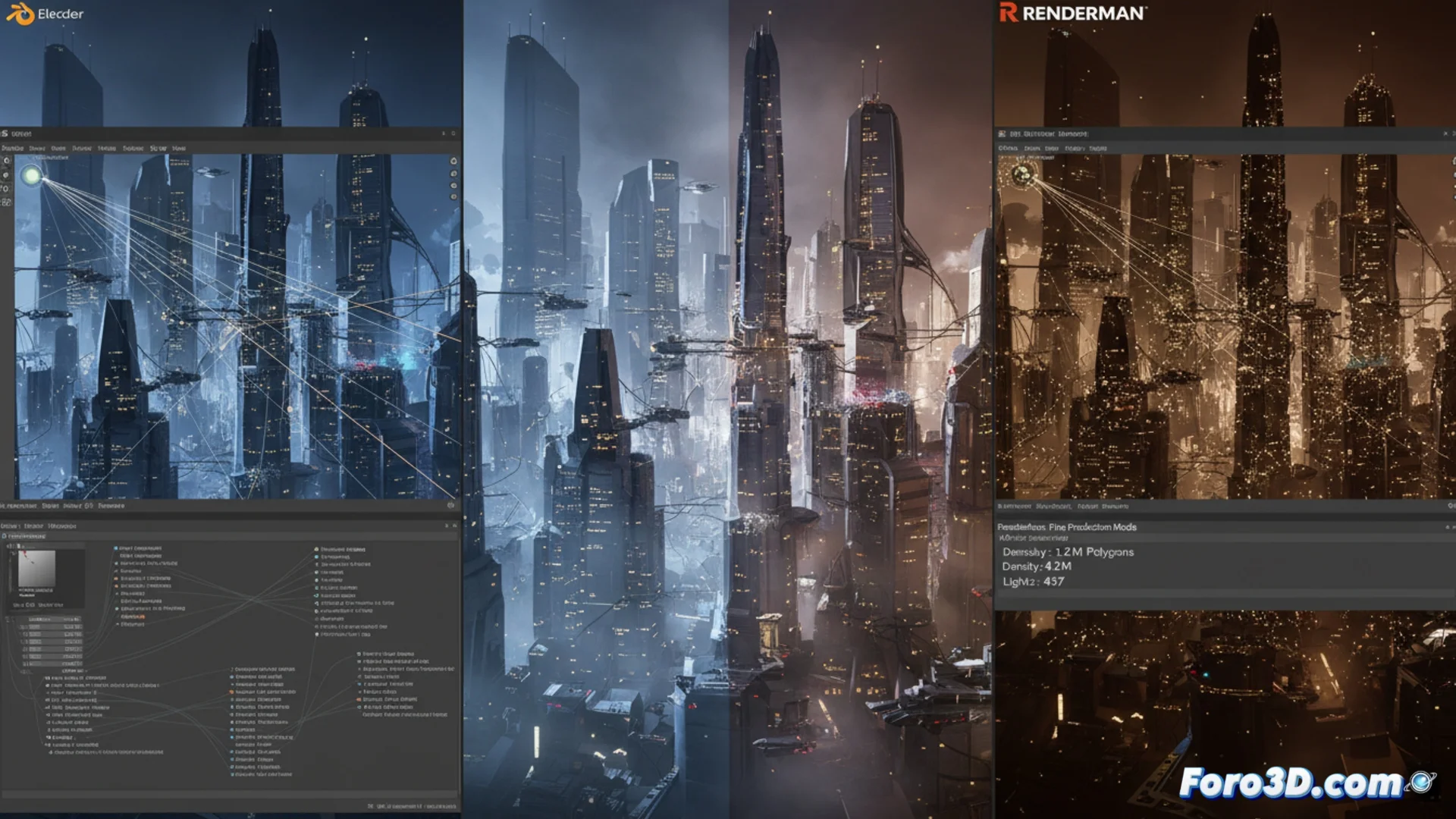1456x819 pixels.
Task: Click the Foro3D.com watermark link
Action: coord(1291,783)
